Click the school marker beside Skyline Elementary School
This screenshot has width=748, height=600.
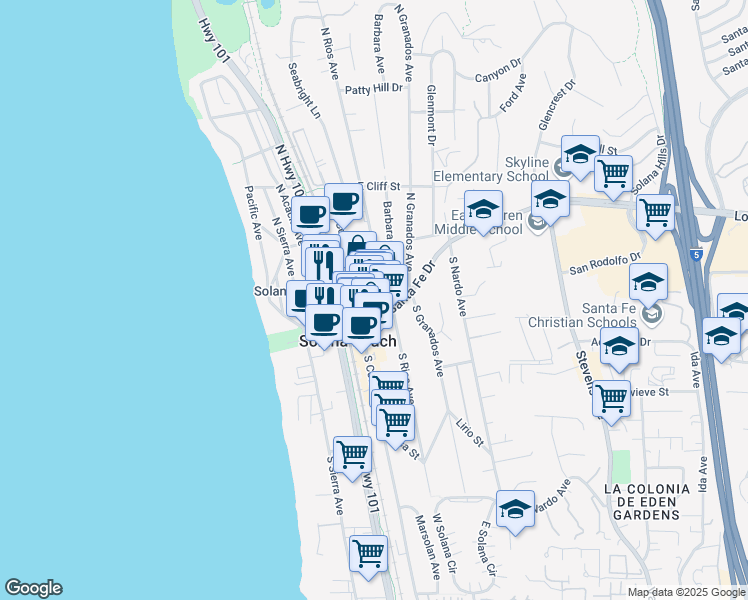580,155
